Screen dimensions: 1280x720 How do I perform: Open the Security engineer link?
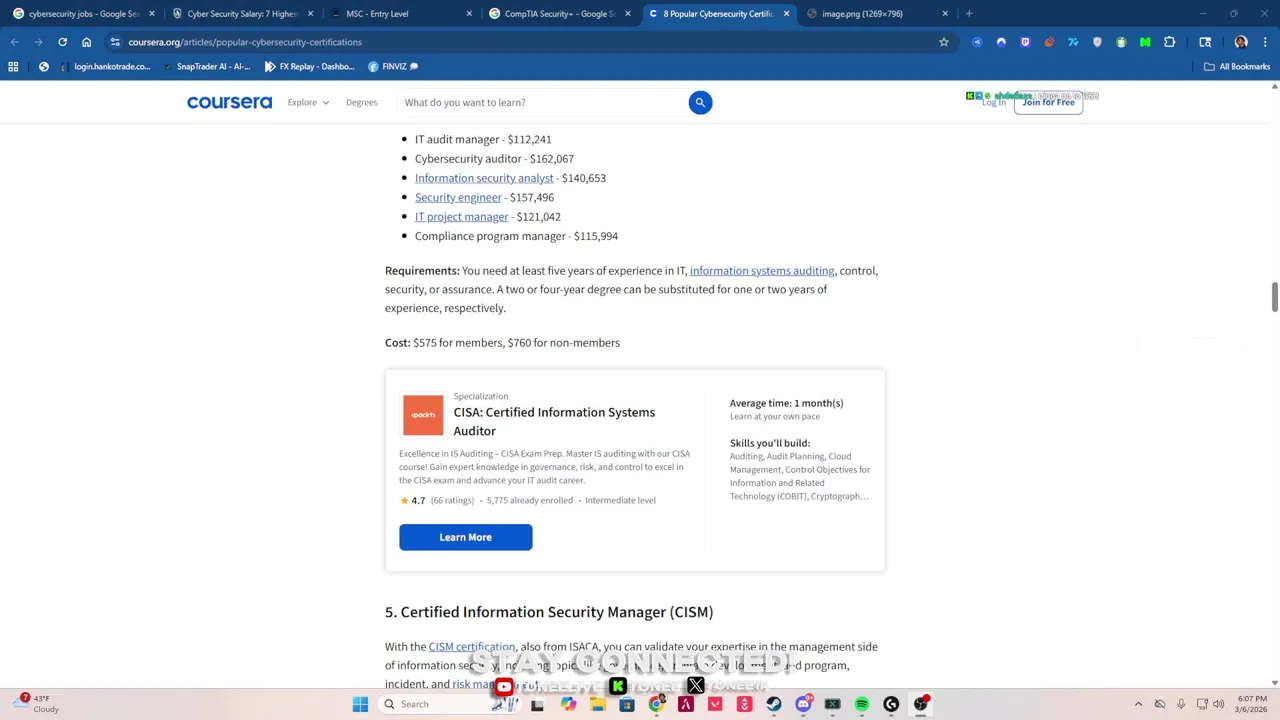click(458, 197)
